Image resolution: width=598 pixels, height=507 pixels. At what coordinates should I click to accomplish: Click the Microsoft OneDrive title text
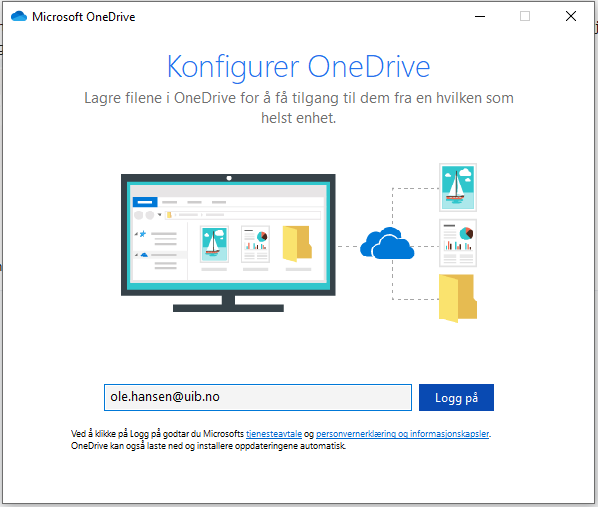84,17
